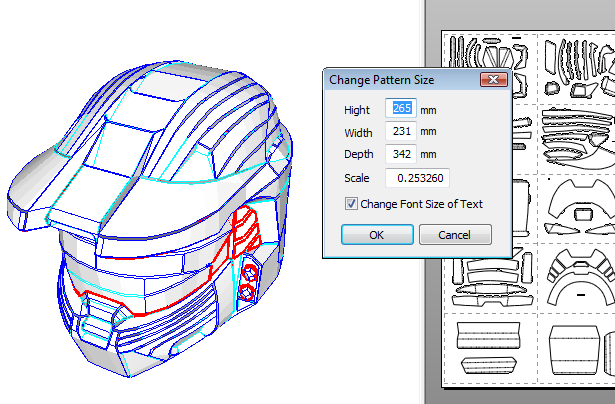Click the "Scale" label text

pyautogui.click(x=357, y=178)
